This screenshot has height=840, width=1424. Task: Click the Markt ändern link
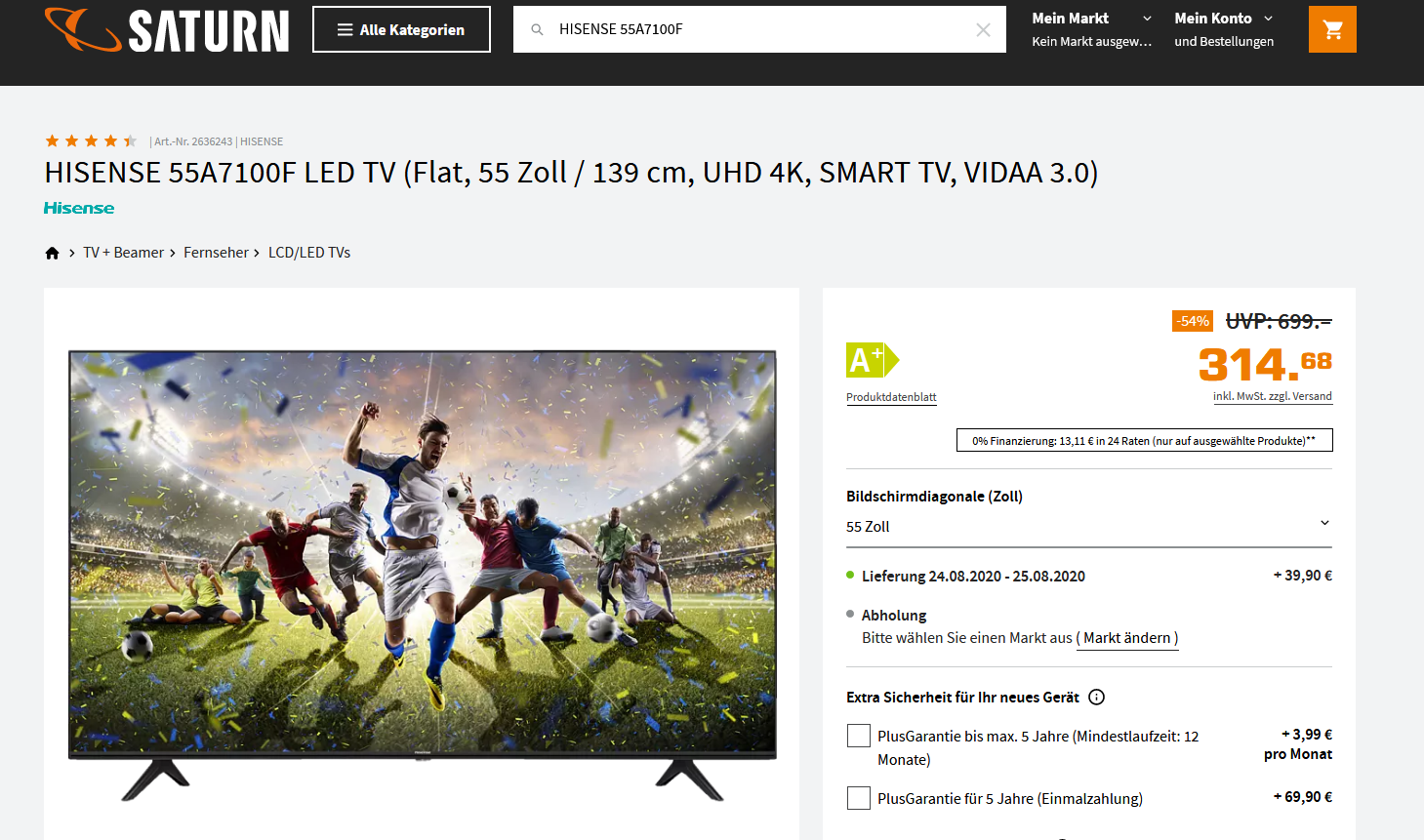pos(1127,638)
